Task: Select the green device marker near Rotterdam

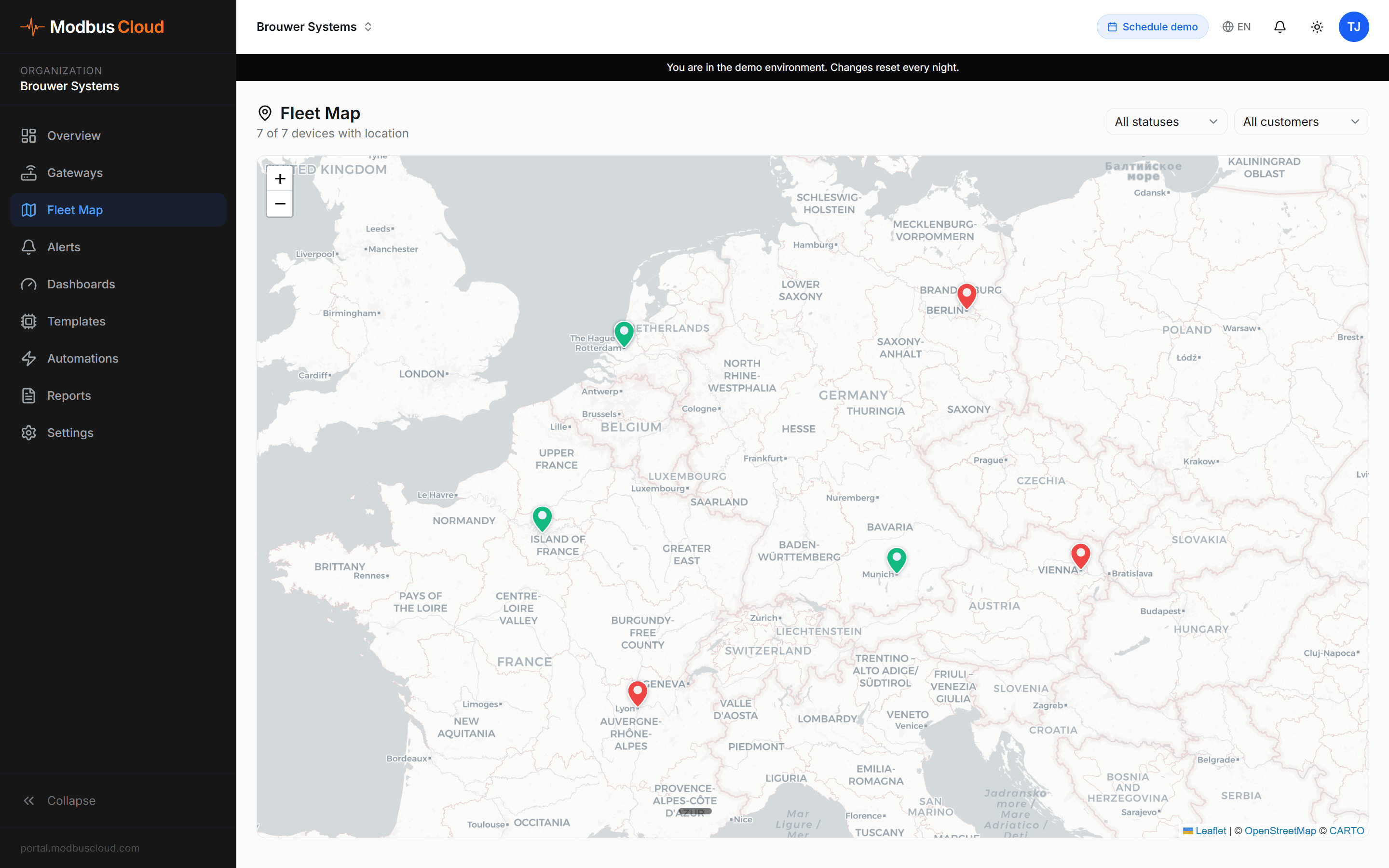Action: coord(624,333)
